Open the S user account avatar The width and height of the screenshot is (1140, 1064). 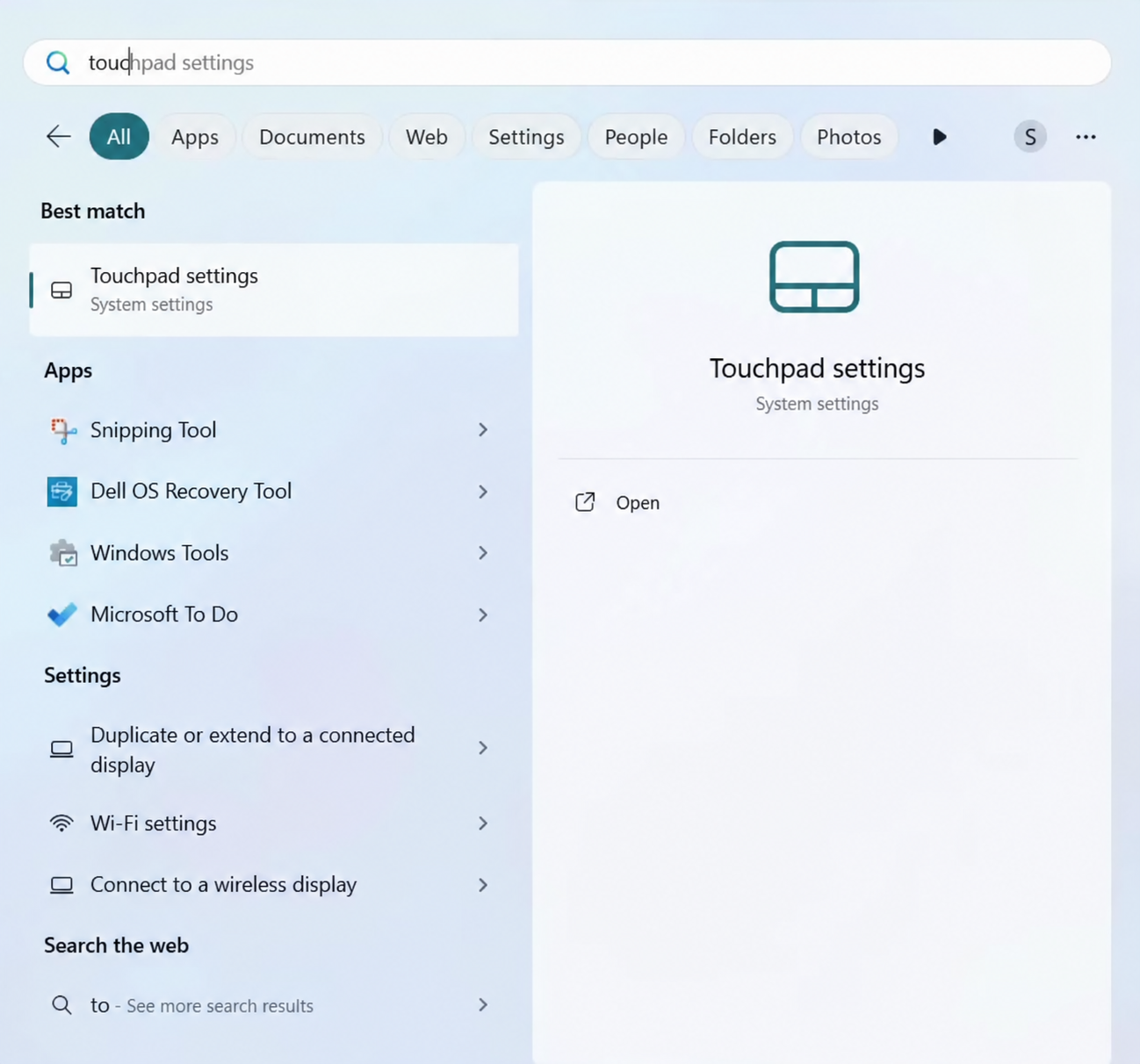click(1030, 137)
